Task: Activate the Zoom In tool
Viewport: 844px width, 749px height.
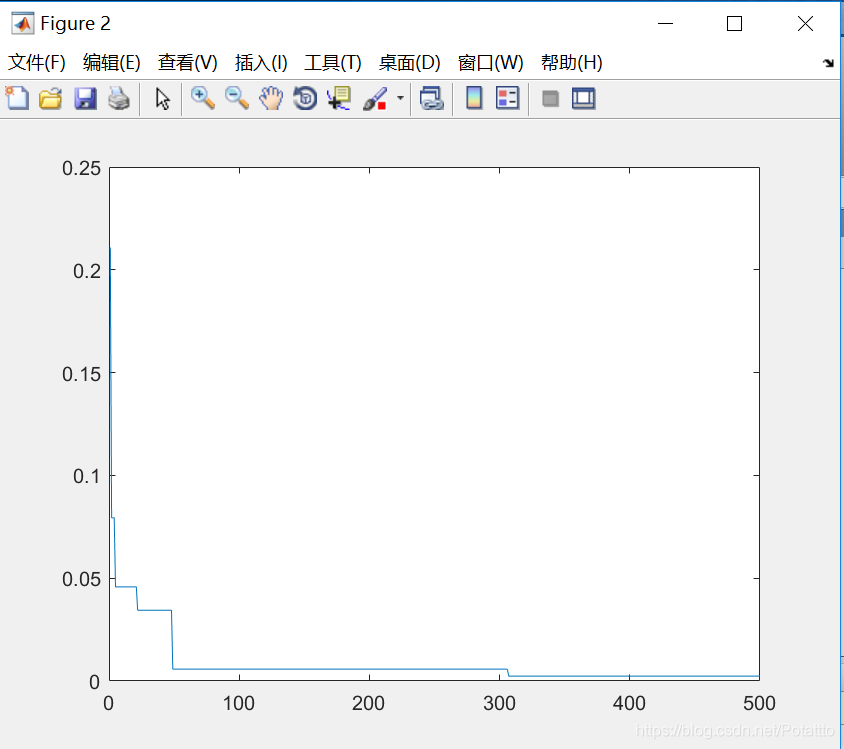Action: 203,98
